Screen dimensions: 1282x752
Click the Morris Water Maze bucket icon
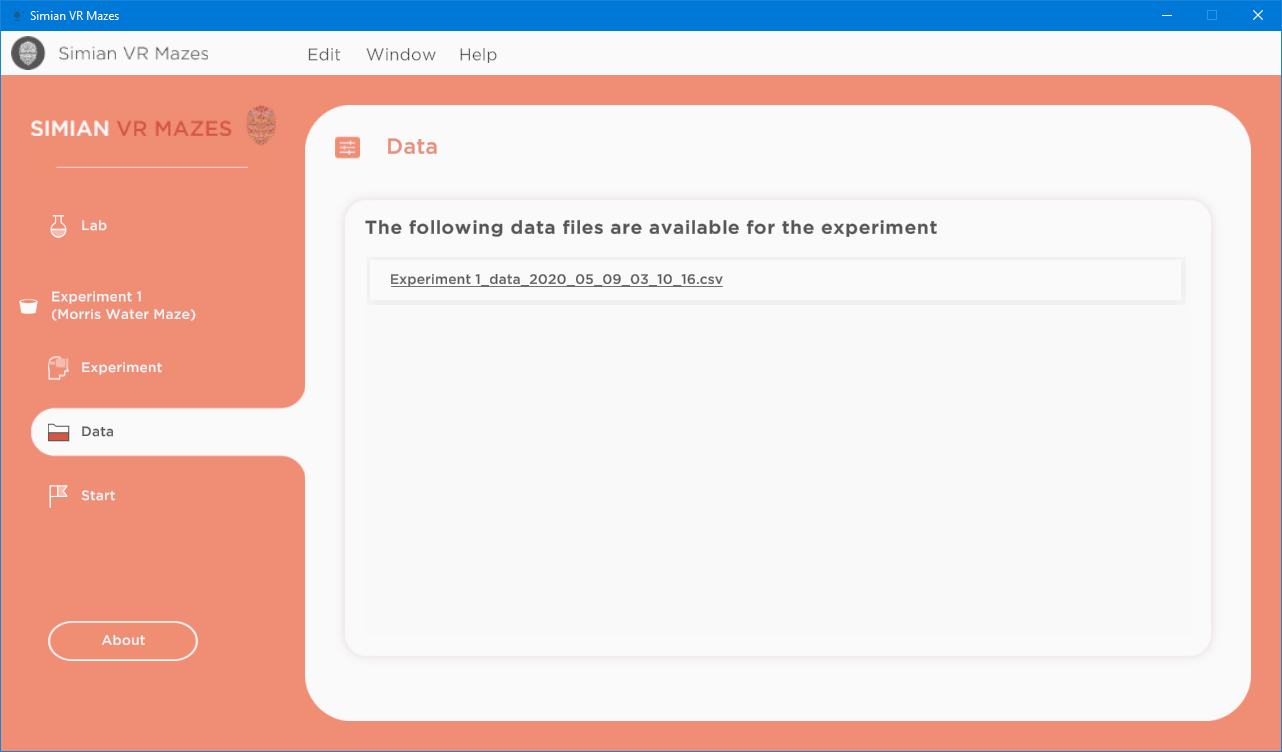[27, 305]
